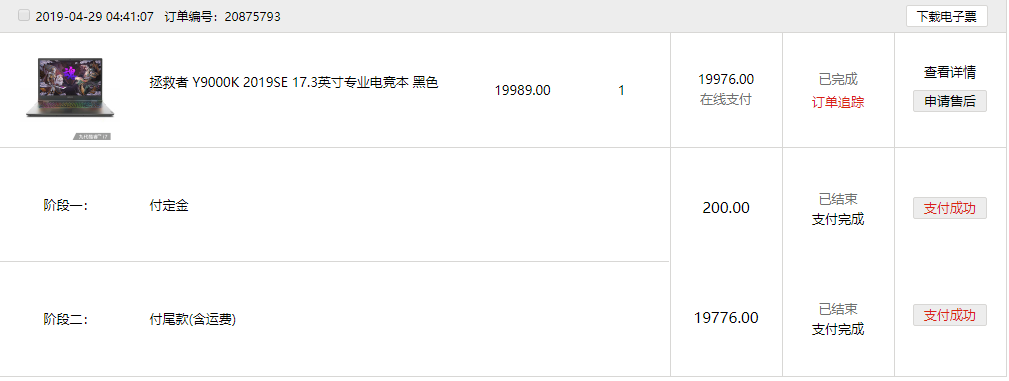The image size is (1009, 381).
Task: Click 支付成功 button for the final payment stage
Action: (950, 315)
